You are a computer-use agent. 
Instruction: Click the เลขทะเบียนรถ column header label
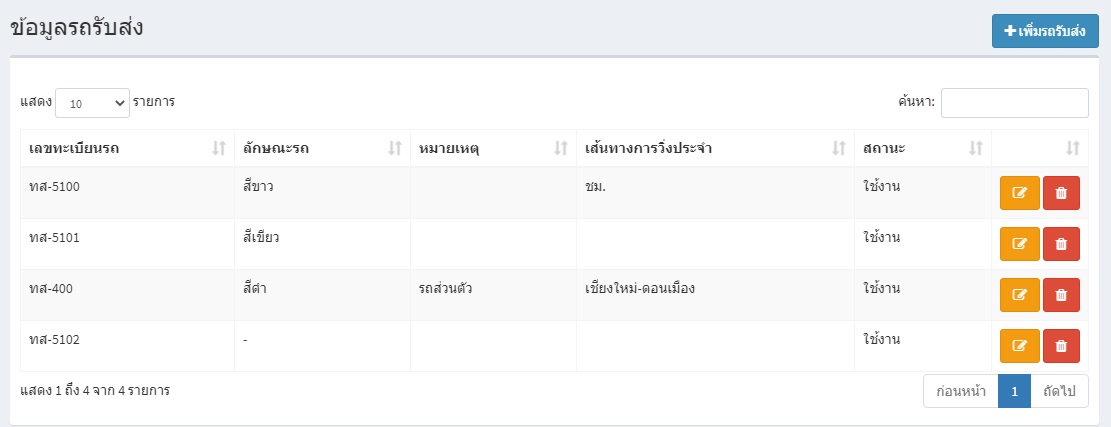[74, 149]
